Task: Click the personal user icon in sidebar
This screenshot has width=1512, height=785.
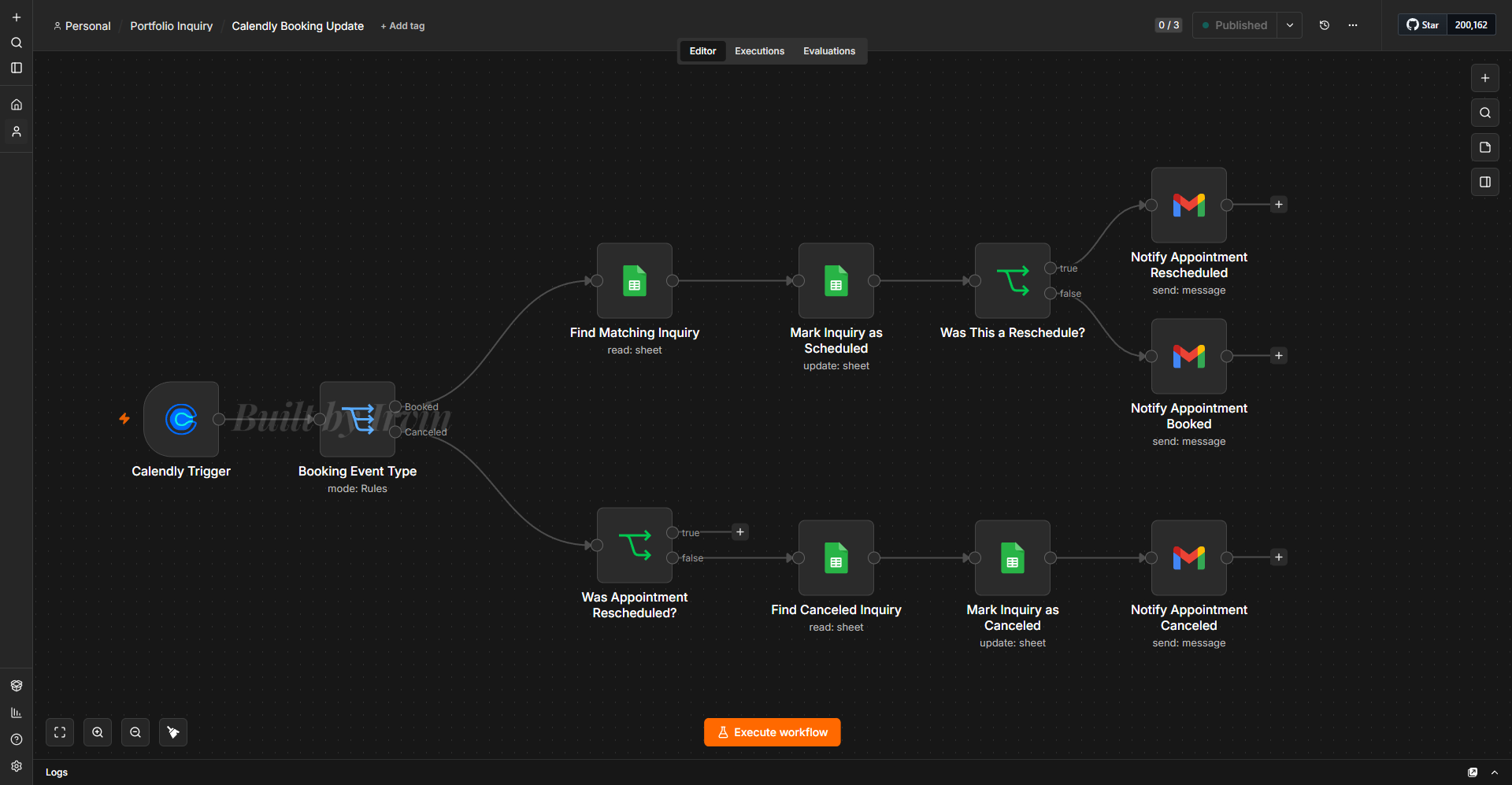Action: (17, 131)
